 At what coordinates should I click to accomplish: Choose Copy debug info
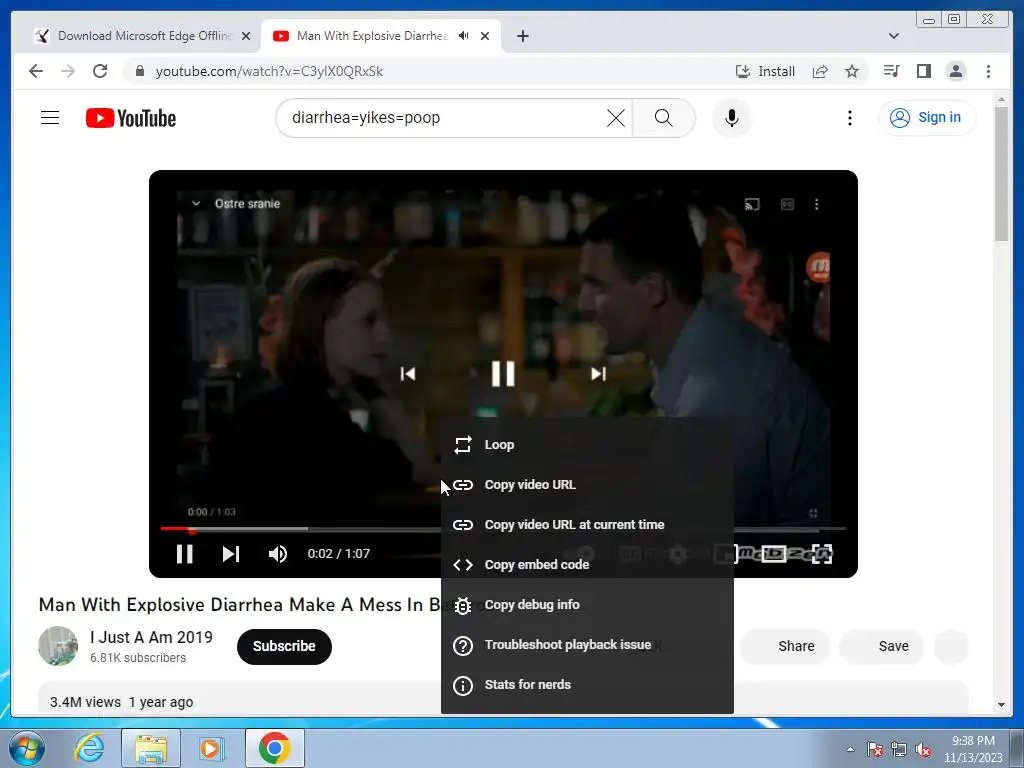coord(587,605)
